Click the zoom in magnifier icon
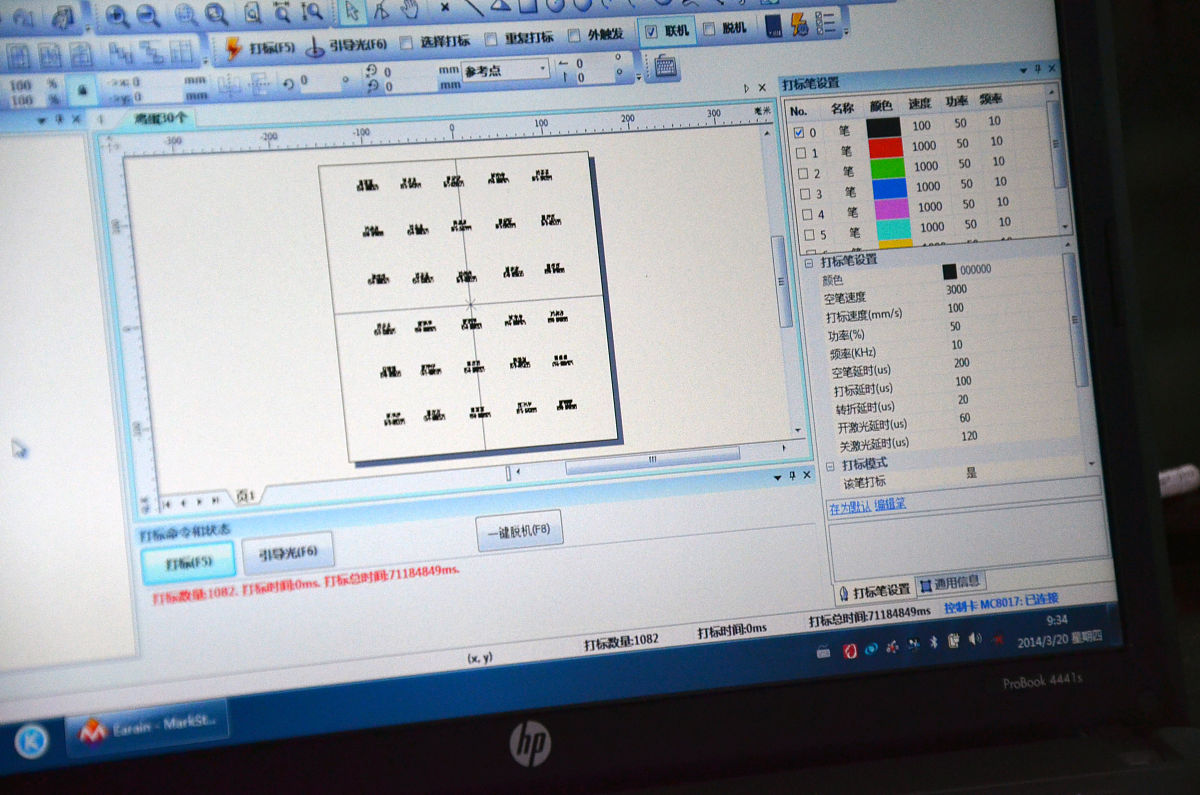The image size is (1200, 795). [117, 14]
